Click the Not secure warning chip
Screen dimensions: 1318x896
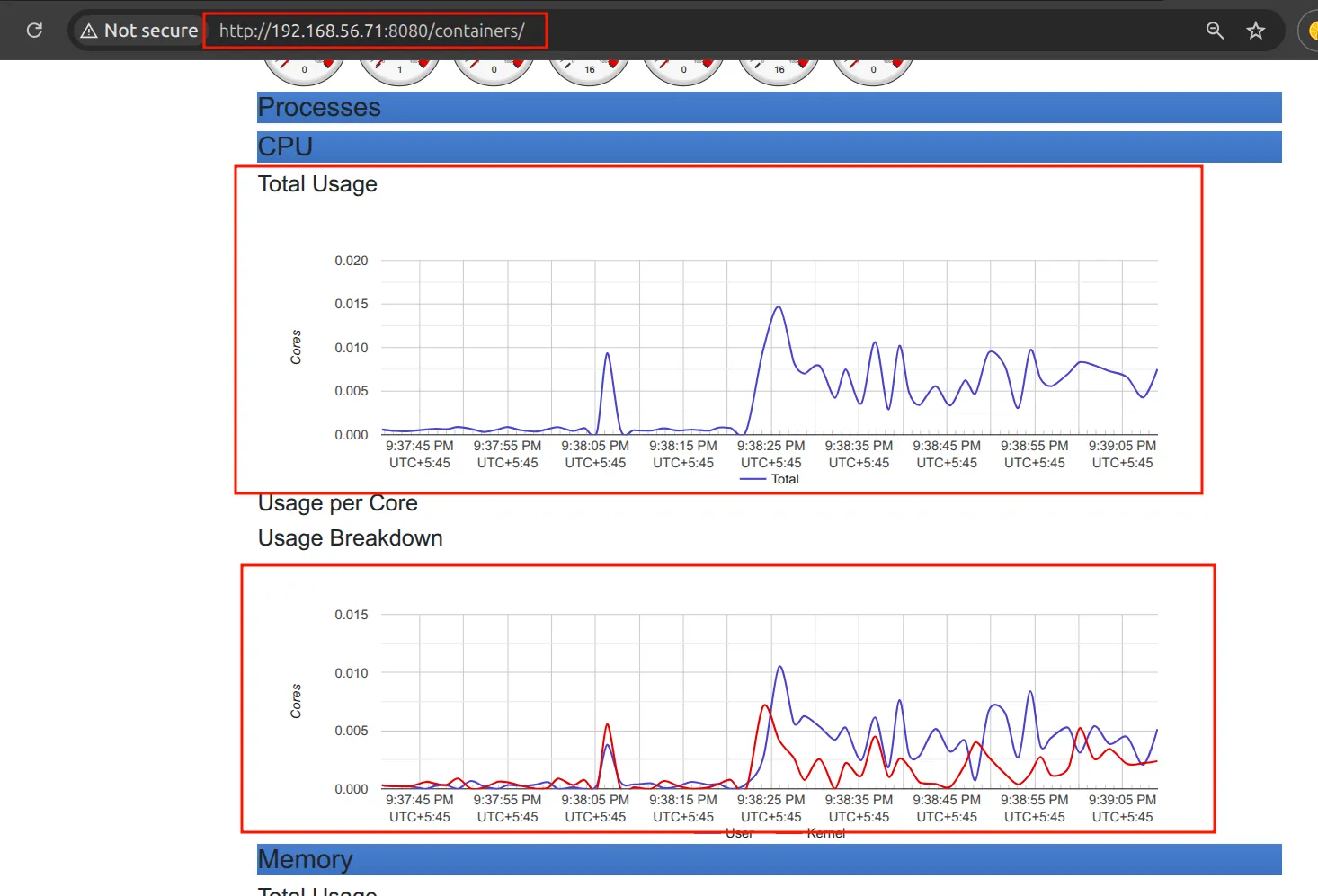click(139, 31)
